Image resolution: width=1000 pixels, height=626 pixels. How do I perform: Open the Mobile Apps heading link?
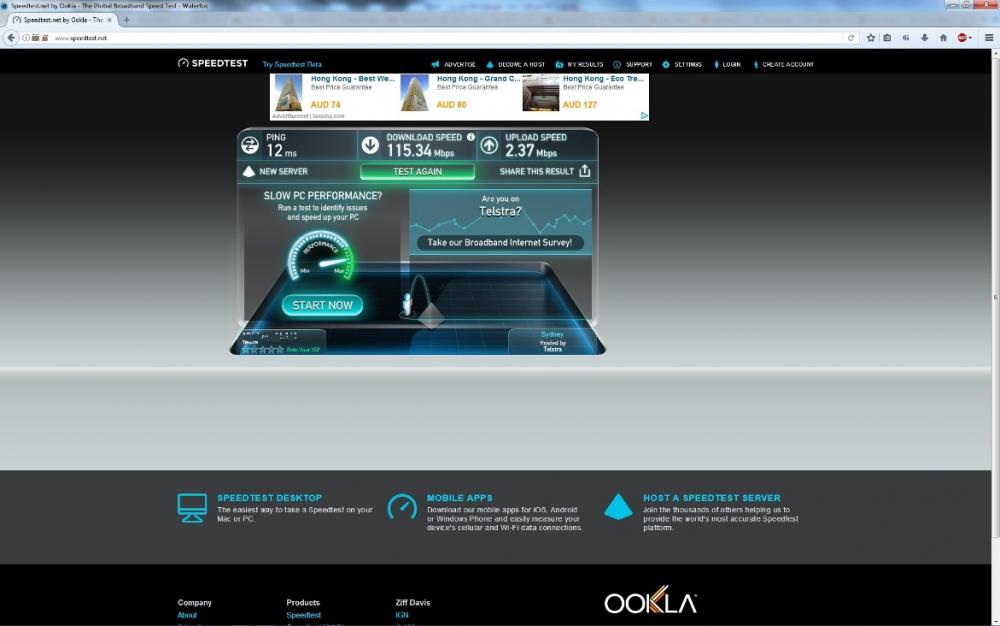click(459, 498)
